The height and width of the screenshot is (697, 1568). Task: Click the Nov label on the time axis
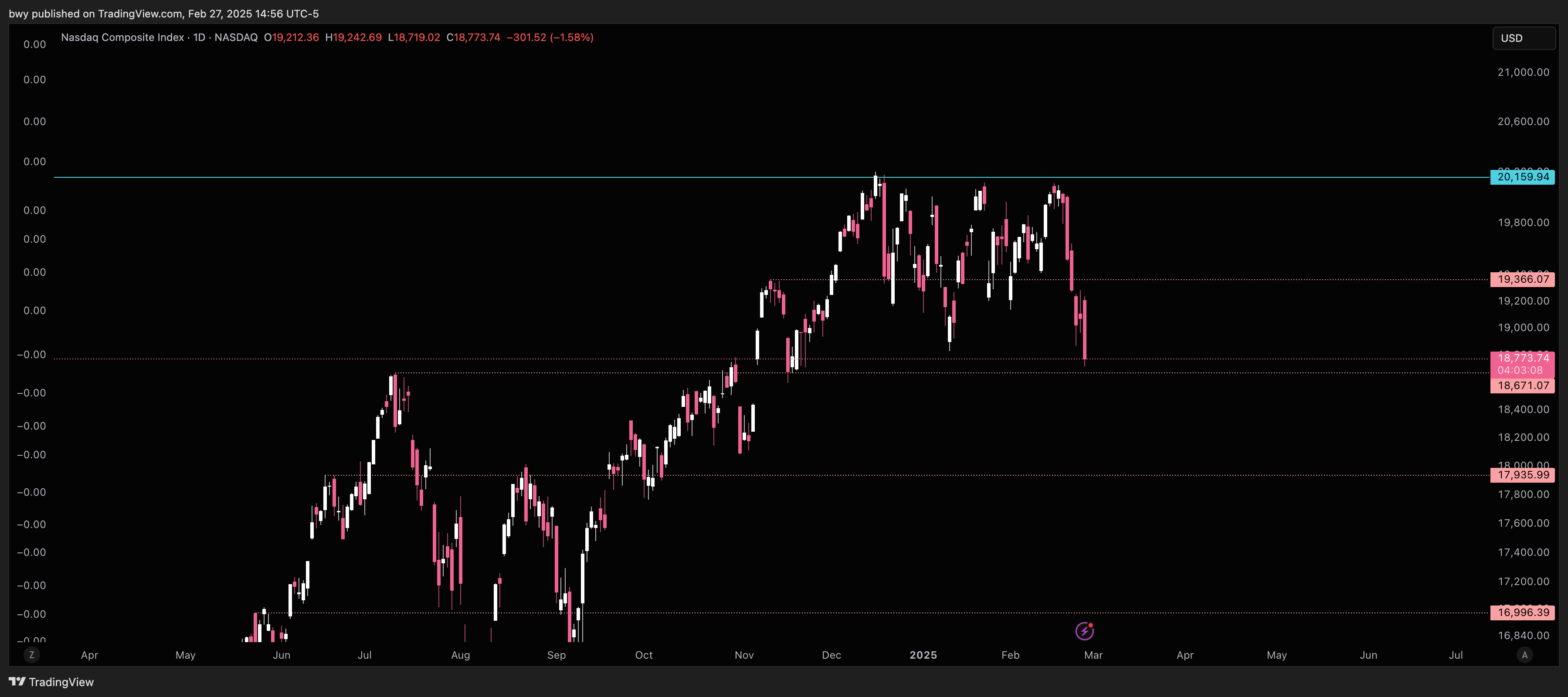[x=744, y=655]
